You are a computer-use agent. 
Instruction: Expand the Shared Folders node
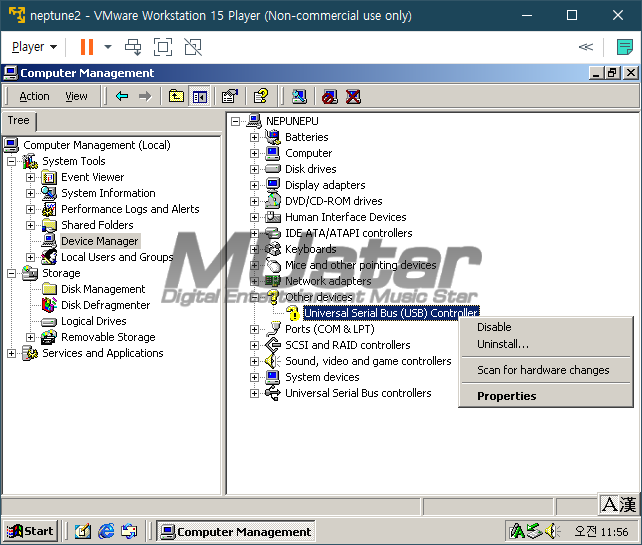click(x=30, y=225)
